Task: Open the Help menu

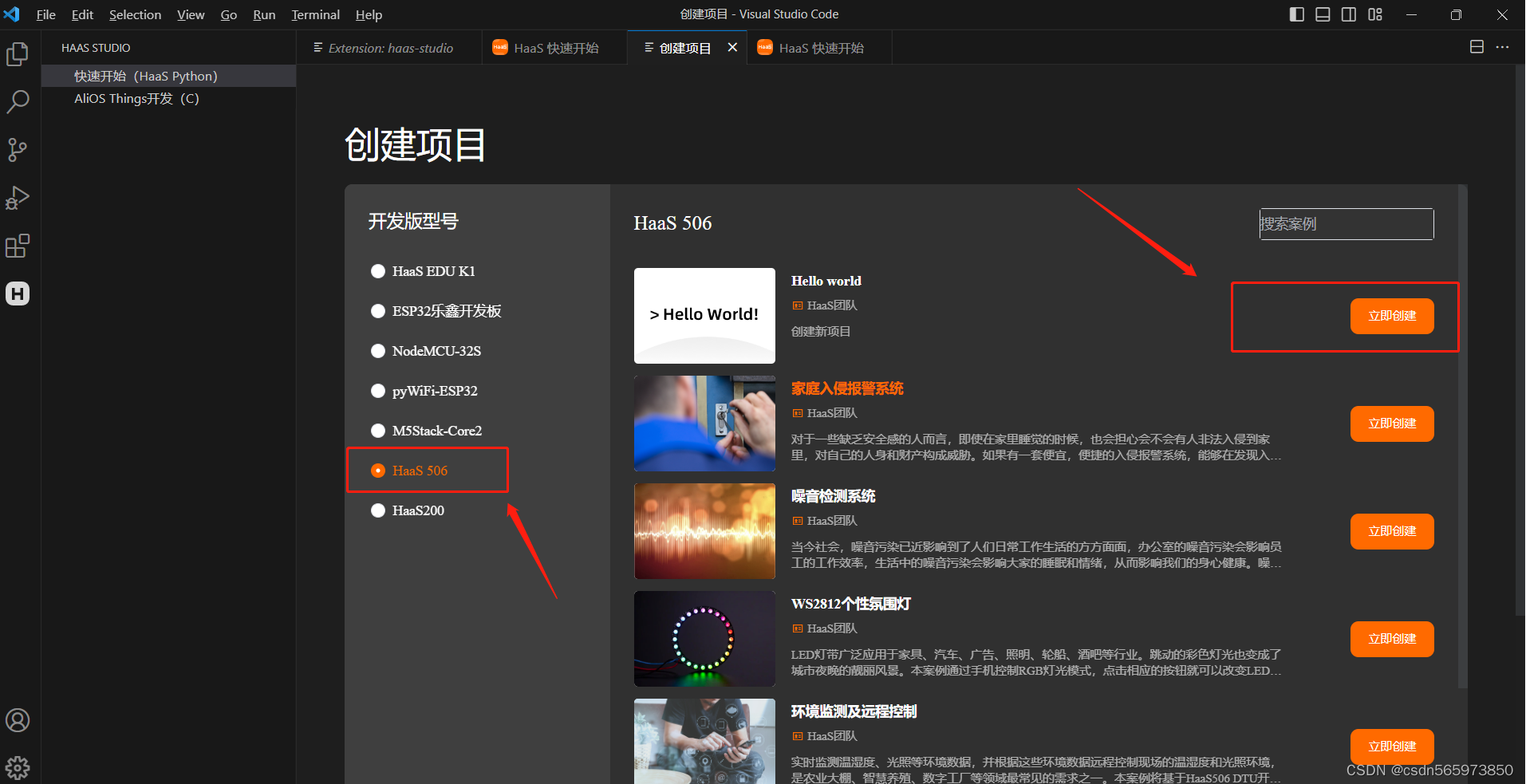Action: point(369,14)
